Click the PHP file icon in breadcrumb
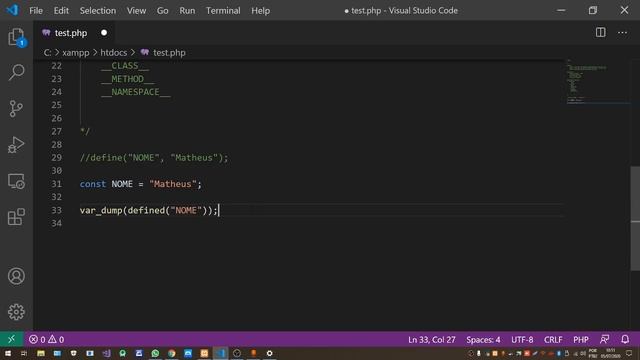640x360 pixels. (x=144, y=52)
